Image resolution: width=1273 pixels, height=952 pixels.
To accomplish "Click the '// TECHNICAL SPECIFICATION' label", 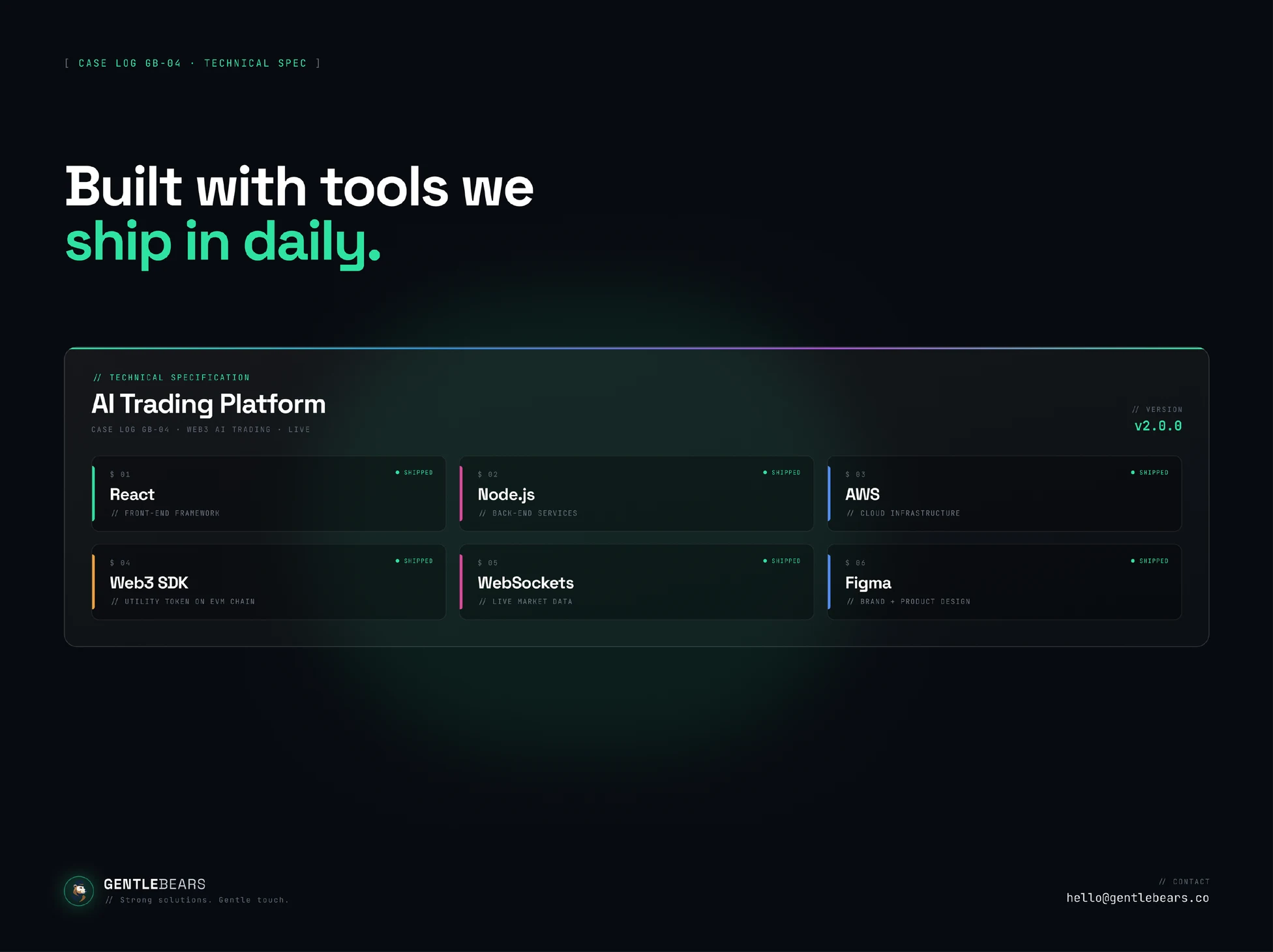I will [172, 378].
